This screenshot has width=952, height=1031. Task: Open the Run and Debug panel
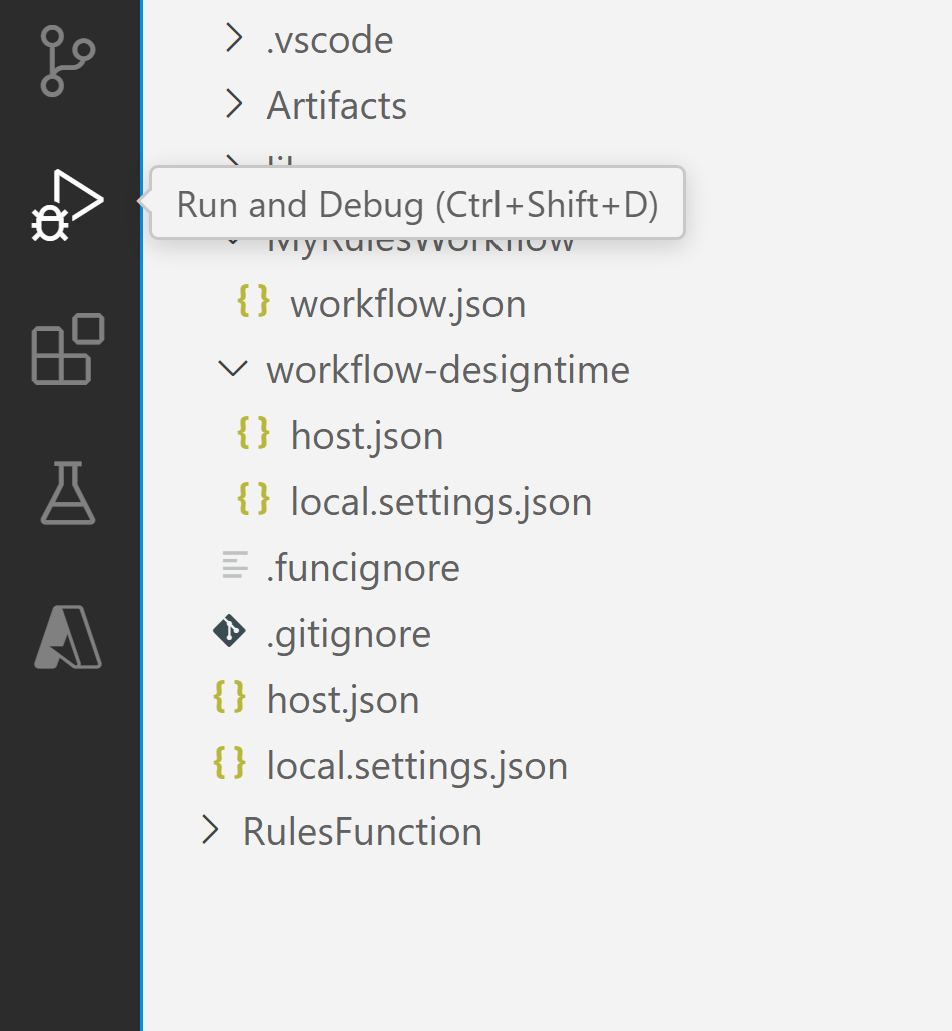point(69,203)
